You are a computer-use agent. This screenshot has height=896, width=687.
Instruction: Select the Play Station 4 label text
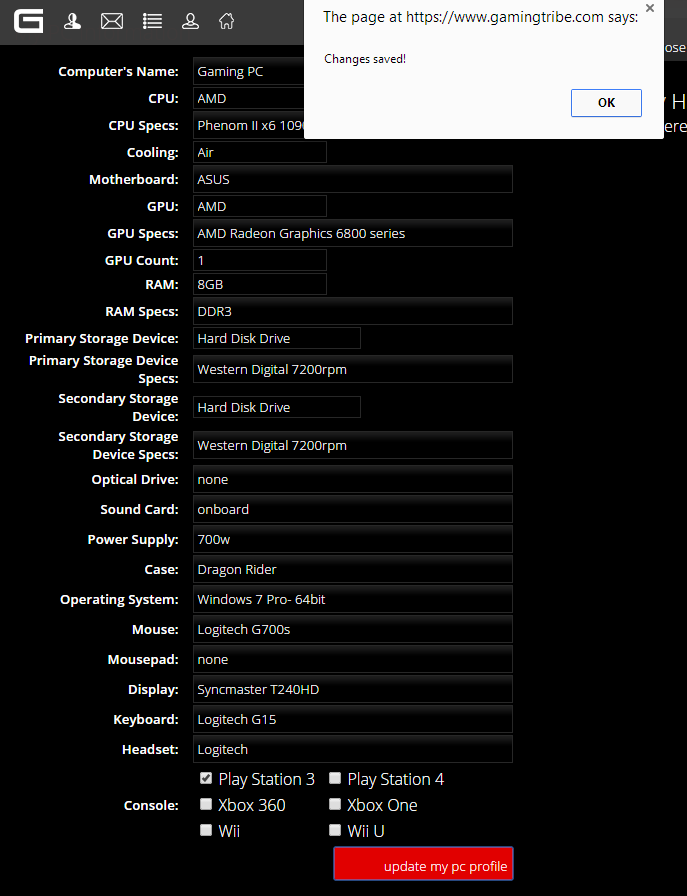[396, 779]
